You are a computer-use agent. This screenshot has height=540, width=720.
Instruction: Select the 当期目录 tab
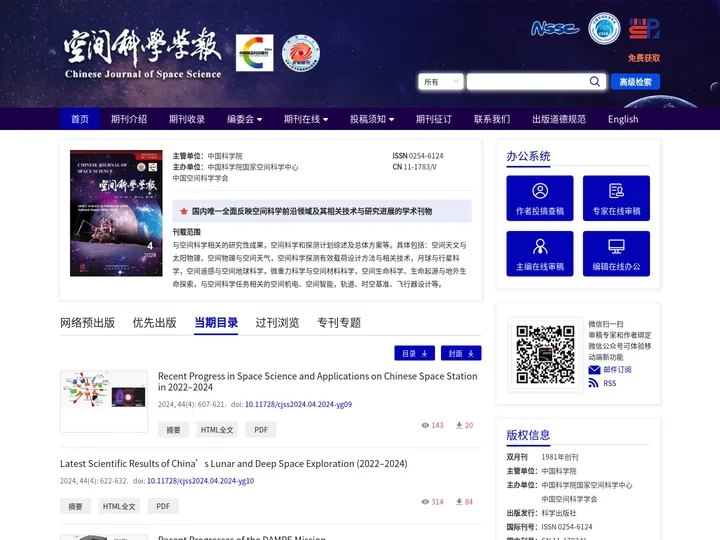(x=216, y=322)
